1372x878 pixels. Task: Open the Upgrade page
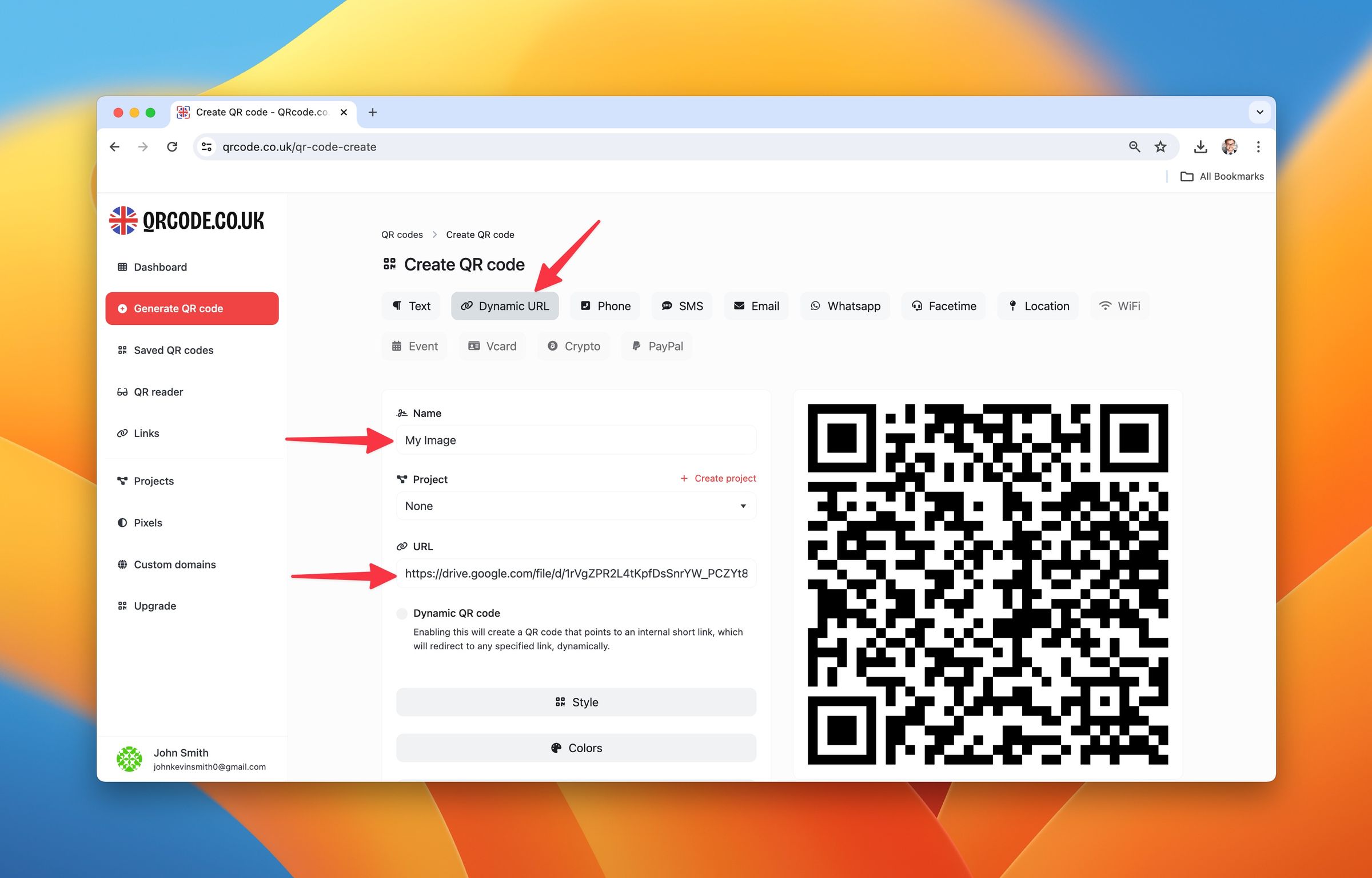(155, 605)
